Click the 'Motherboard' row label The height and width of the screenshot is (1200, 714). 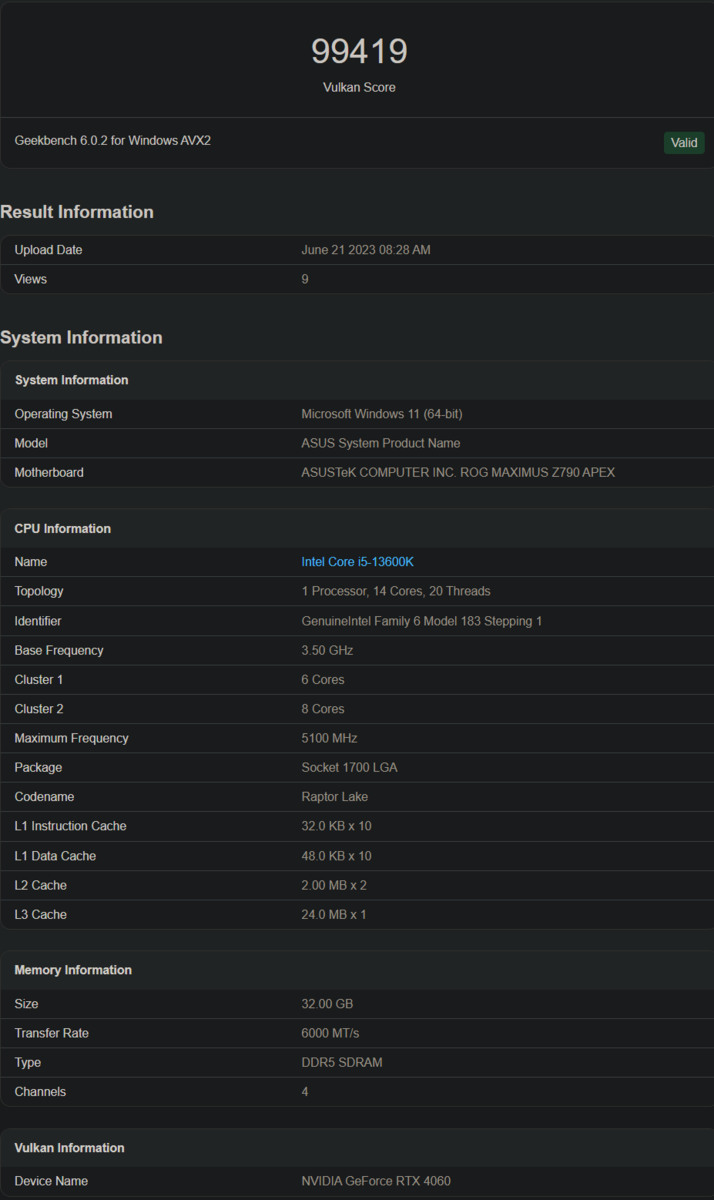coord(49,472)
